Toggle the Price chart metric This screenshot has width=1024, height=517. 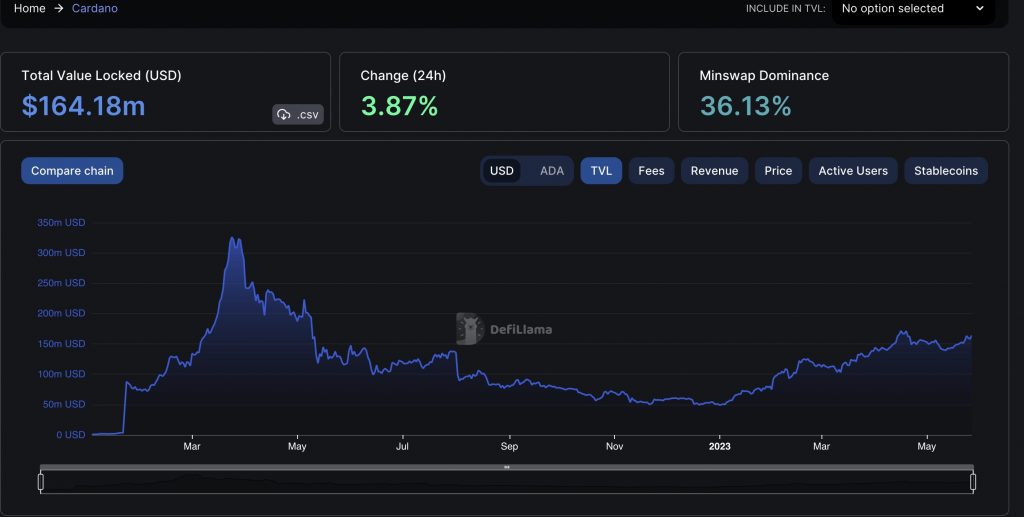pyautogui.click(x=778, y=170)
